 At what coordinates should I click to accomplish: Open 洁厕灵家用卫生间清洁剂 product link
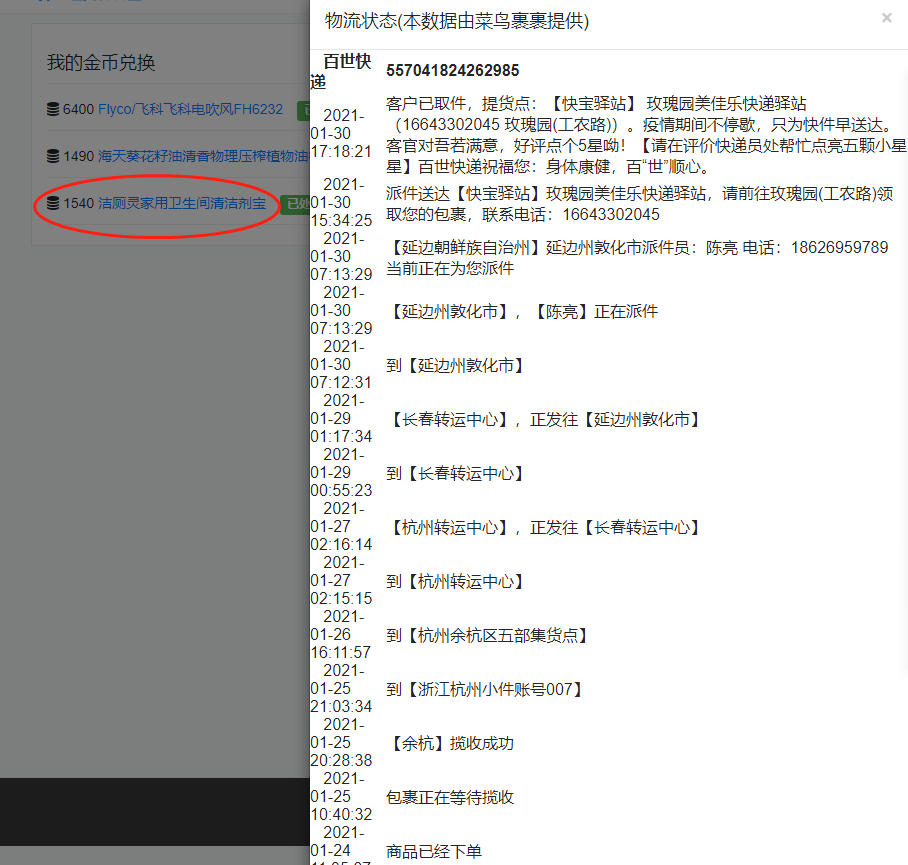tap(182, 203)
